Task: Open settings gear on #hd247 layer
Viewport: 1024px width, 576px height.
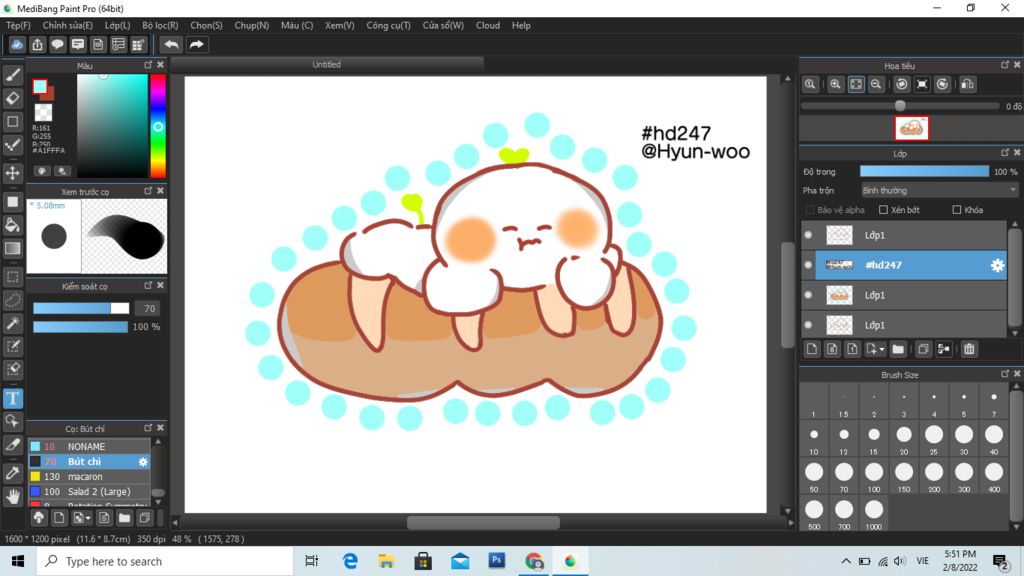Action: point(996,265)
